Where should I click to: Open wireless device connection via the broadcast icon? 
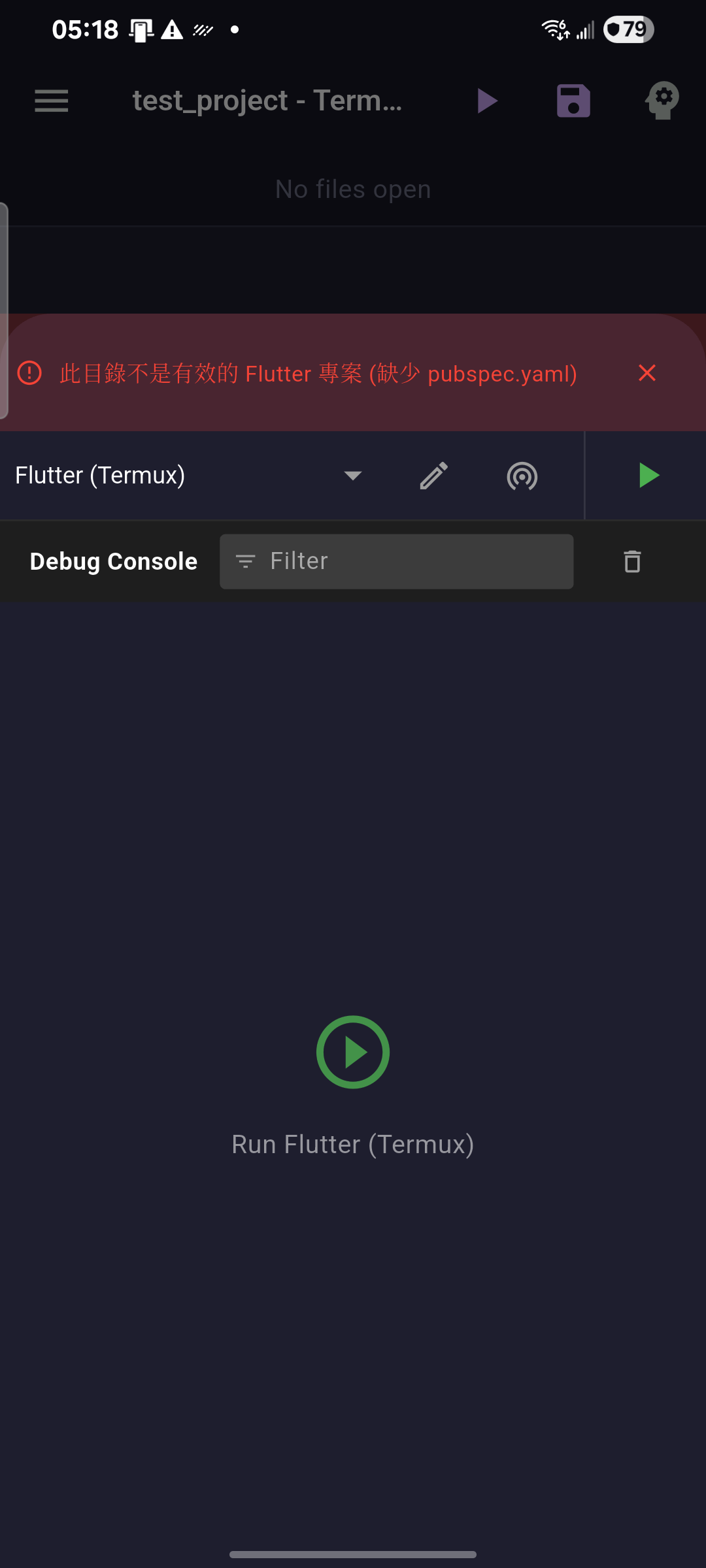coord(522,476)
